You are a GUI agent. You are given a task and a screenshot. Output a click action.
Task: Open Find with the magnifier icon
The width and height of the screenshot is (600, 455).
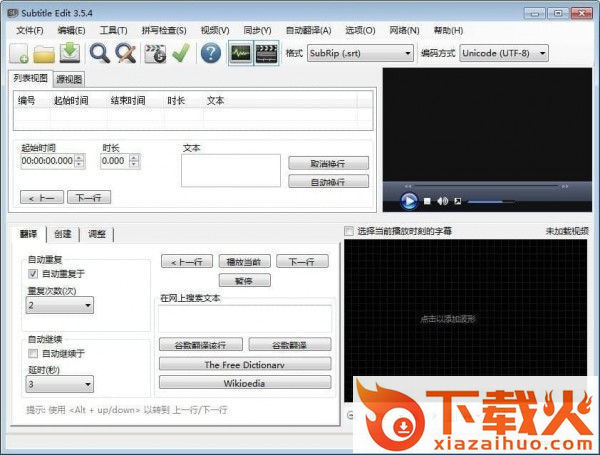(x=99, y=53)
